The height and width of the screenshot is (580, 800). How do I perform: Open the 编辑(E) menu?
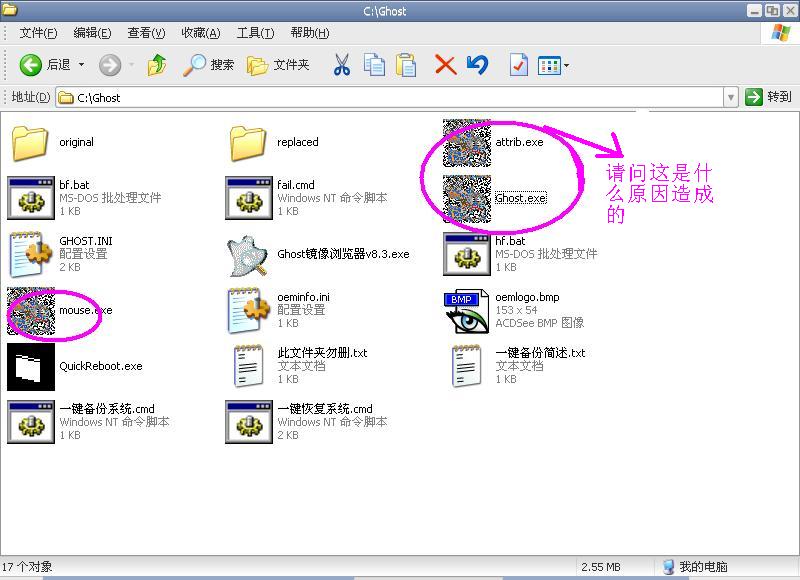tap(92, 33)
